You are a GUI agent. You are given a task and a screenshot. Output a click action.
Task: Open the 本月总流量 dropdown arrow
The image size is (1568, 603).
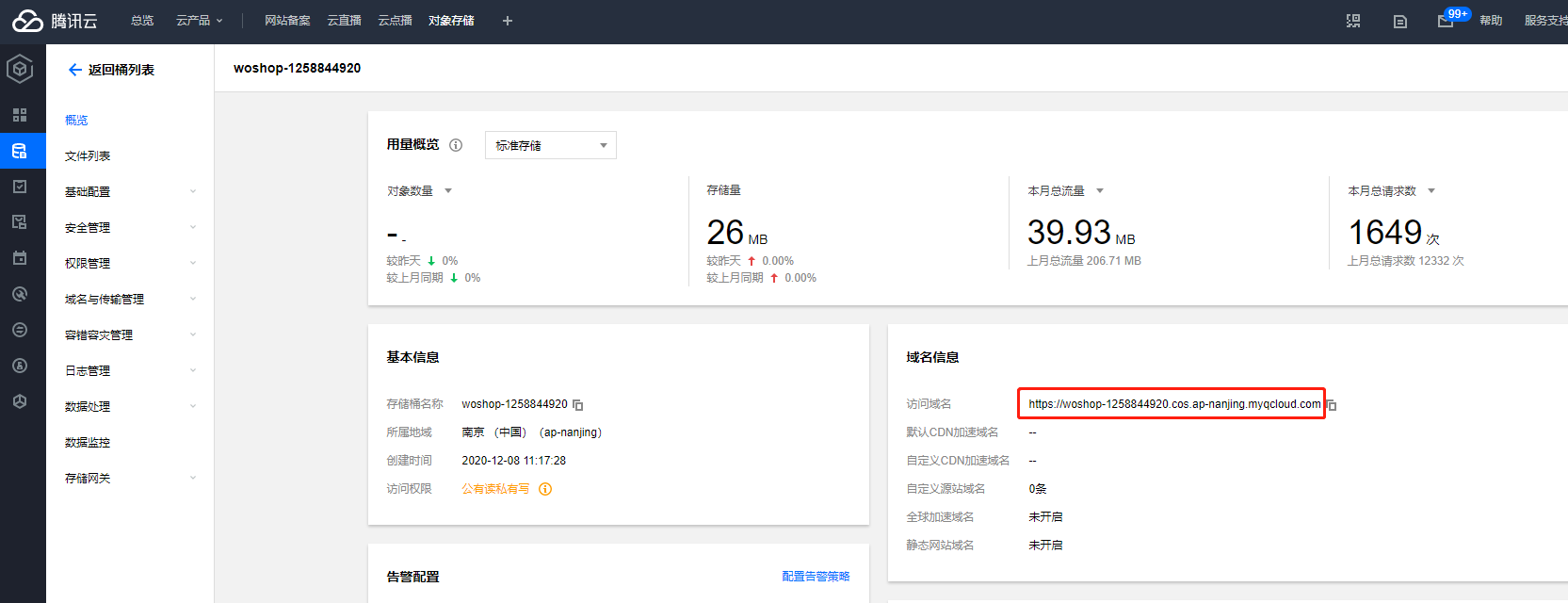point(1100,191)
